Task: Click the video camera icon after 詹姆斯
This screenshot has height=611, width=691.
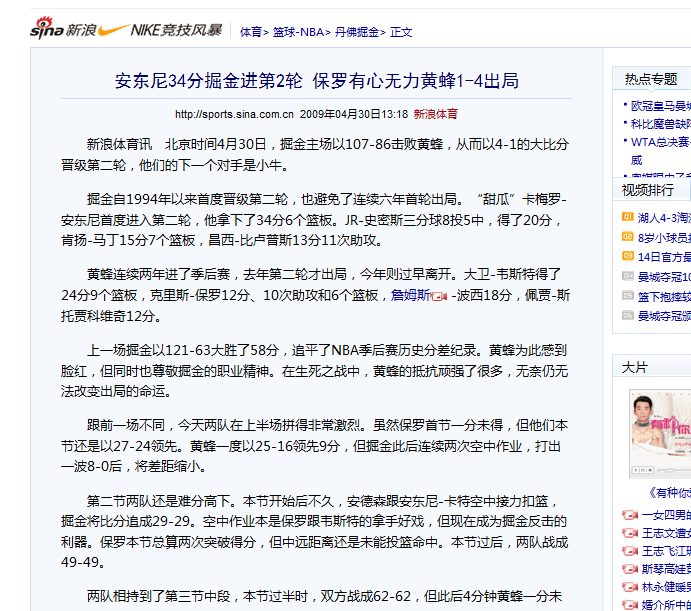Action: [439, 296]
